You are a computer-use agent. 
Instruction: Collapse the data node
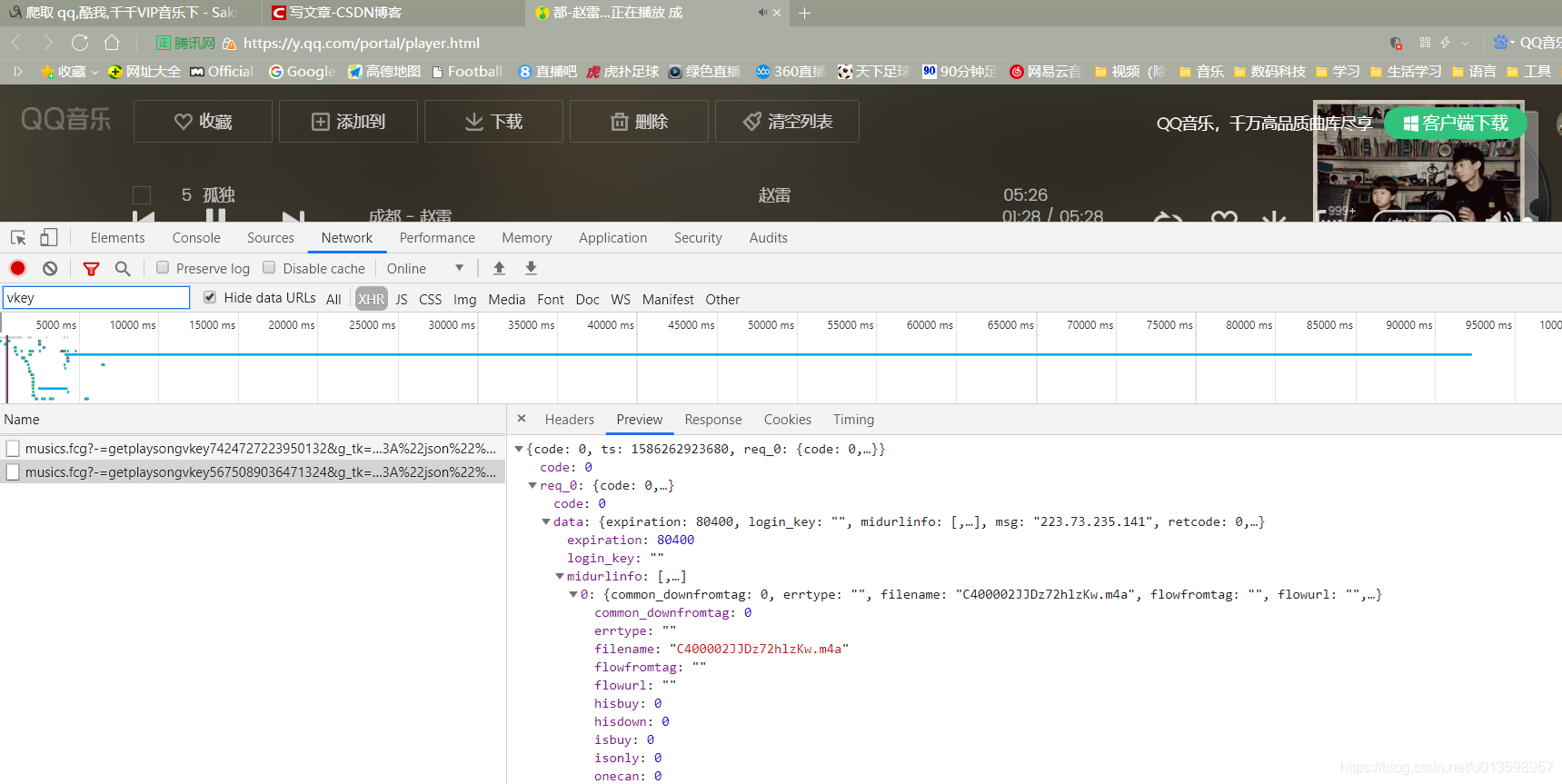[x=546, y=521]
